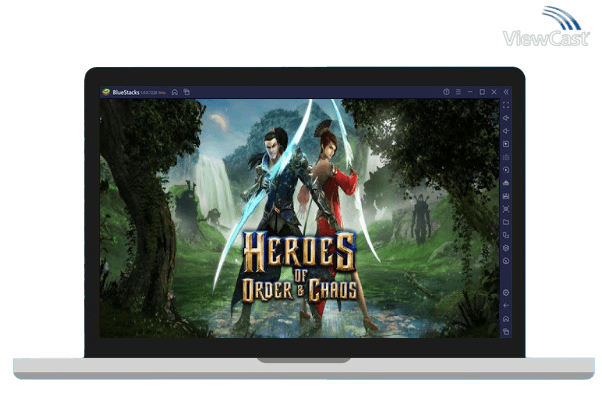This screenshot has height=414, width=602.
Task: Click the BlueStacks logo in the title bar
Action: click(106, 92)
